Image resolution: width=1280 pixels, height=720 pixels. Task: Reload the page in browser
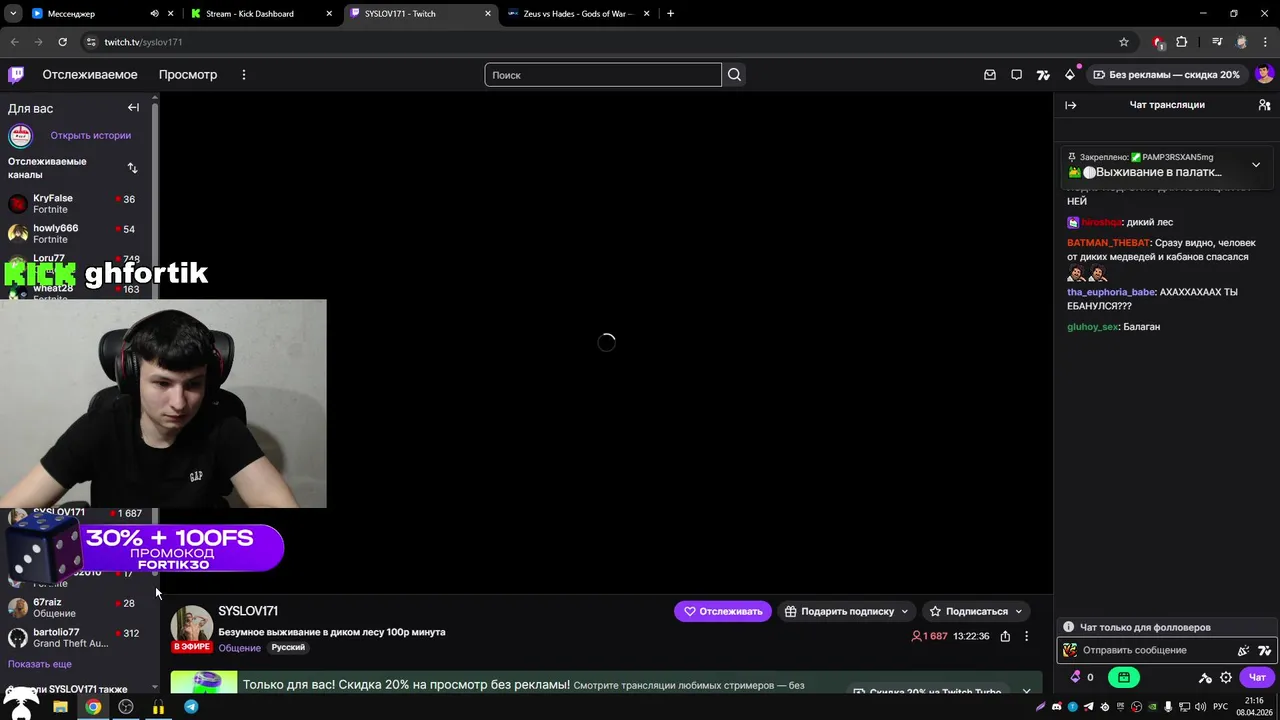tap(62, 42)
